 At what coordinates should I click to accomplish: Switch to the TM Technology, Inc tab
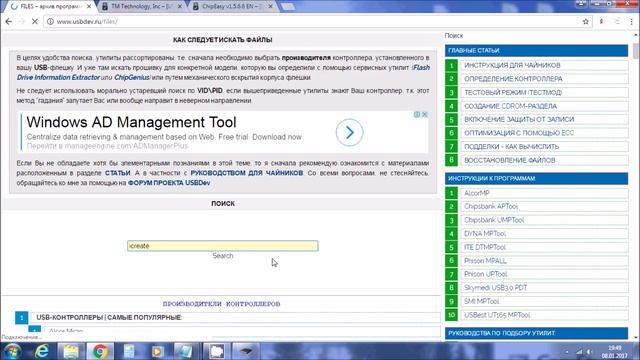coord(142,7)
